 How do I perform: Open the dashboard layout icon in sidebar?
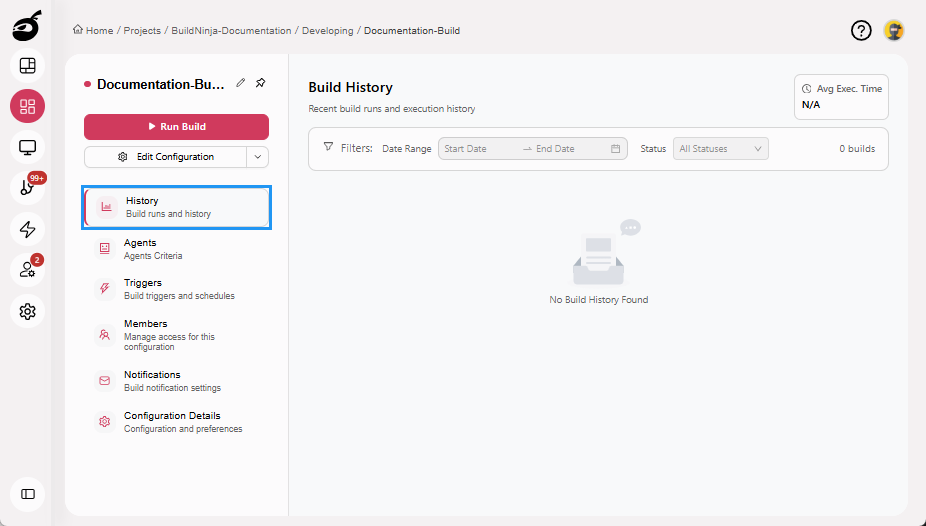pos(28,66)
